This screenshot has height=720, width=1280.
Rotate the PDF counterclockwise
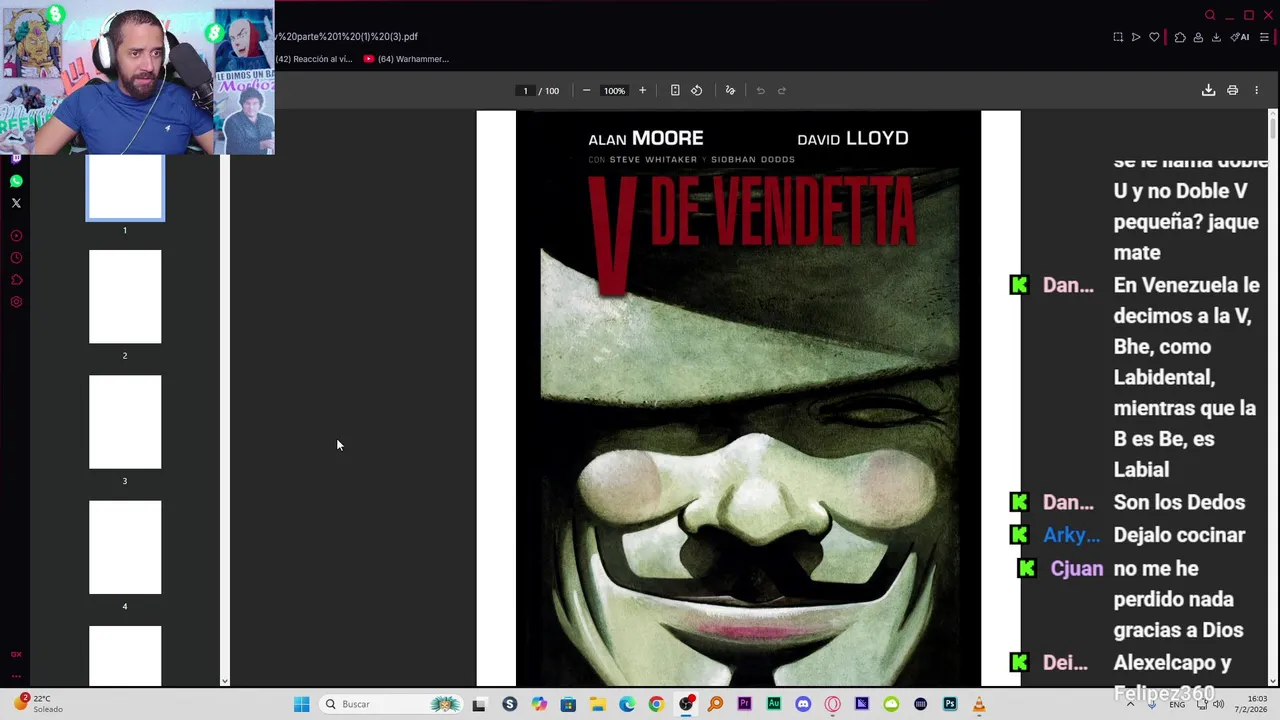pyautogui.click(x=697, y=90)
